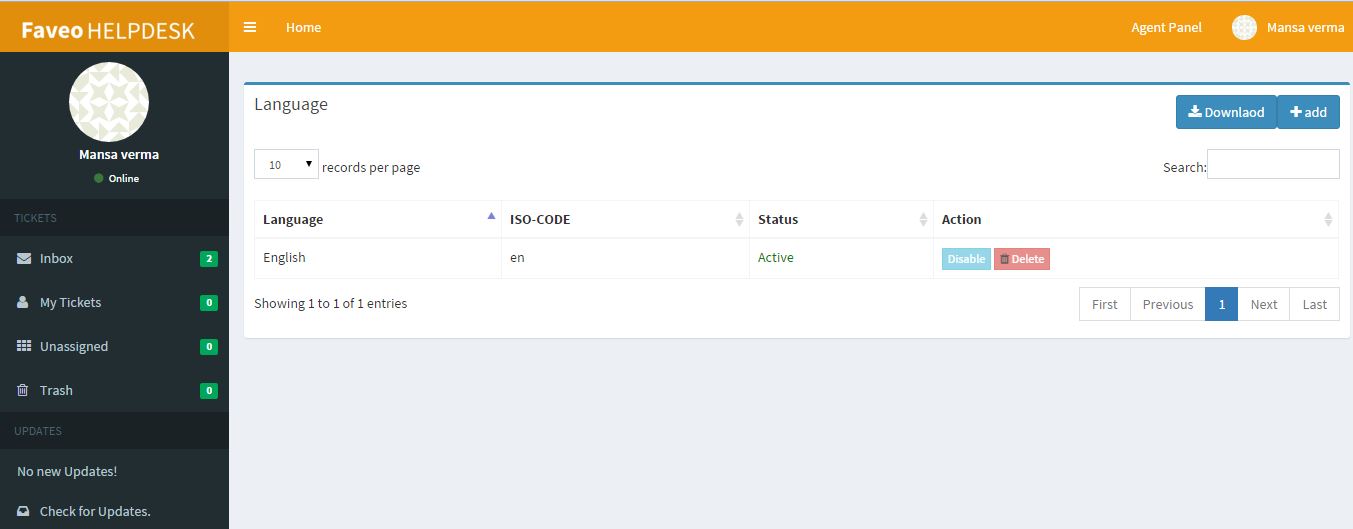Open the records per page dropdown
This screenshot has height=529, width=1353.
[x=286, y=165]
